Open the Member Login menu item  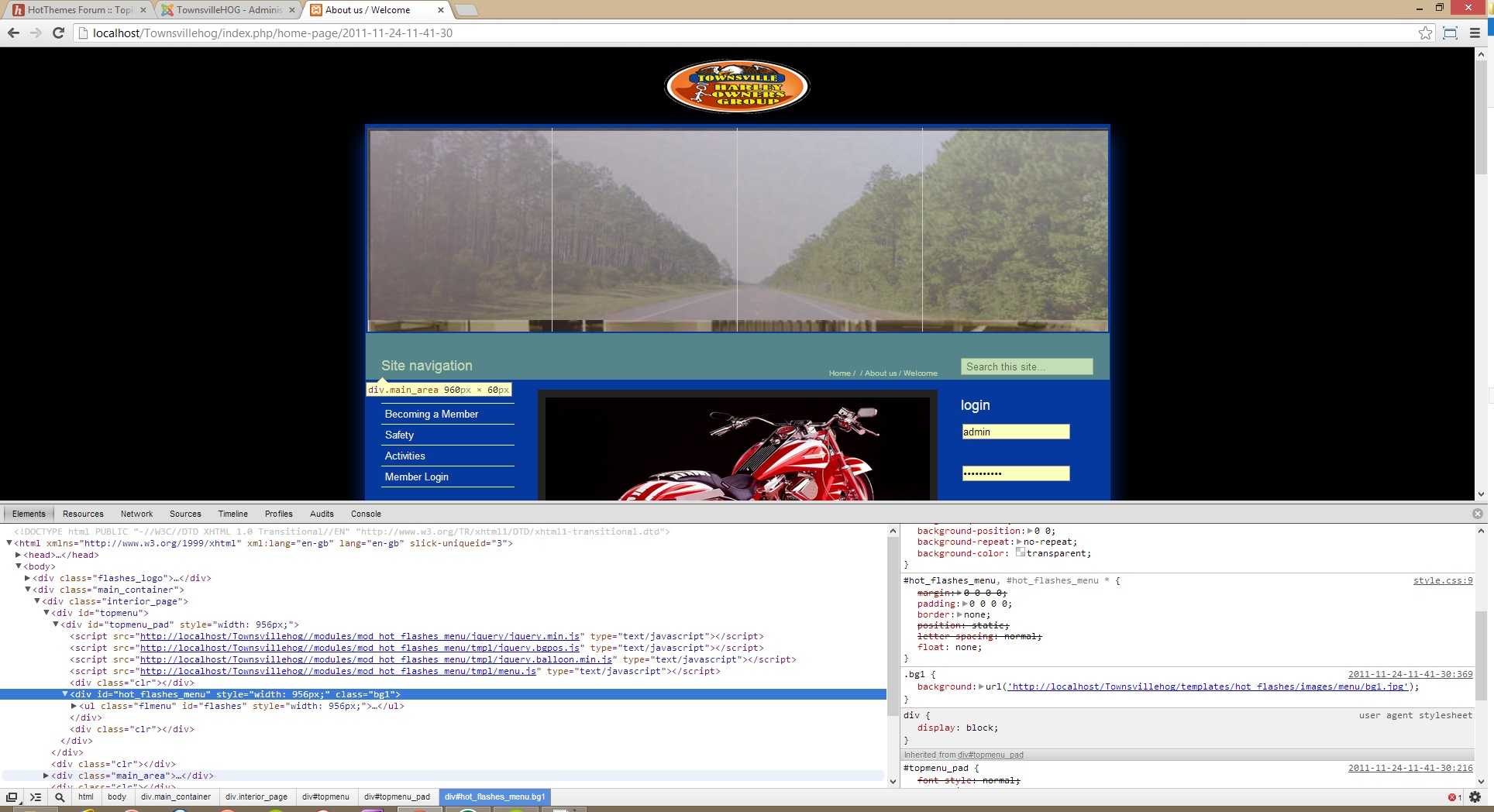coord(416,477)
